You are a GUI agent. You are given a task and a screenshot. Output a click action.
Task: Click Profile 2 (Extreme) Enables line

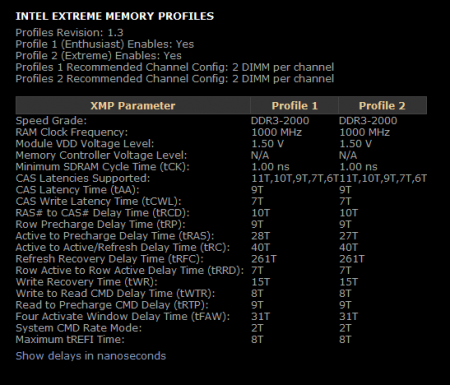99,56
